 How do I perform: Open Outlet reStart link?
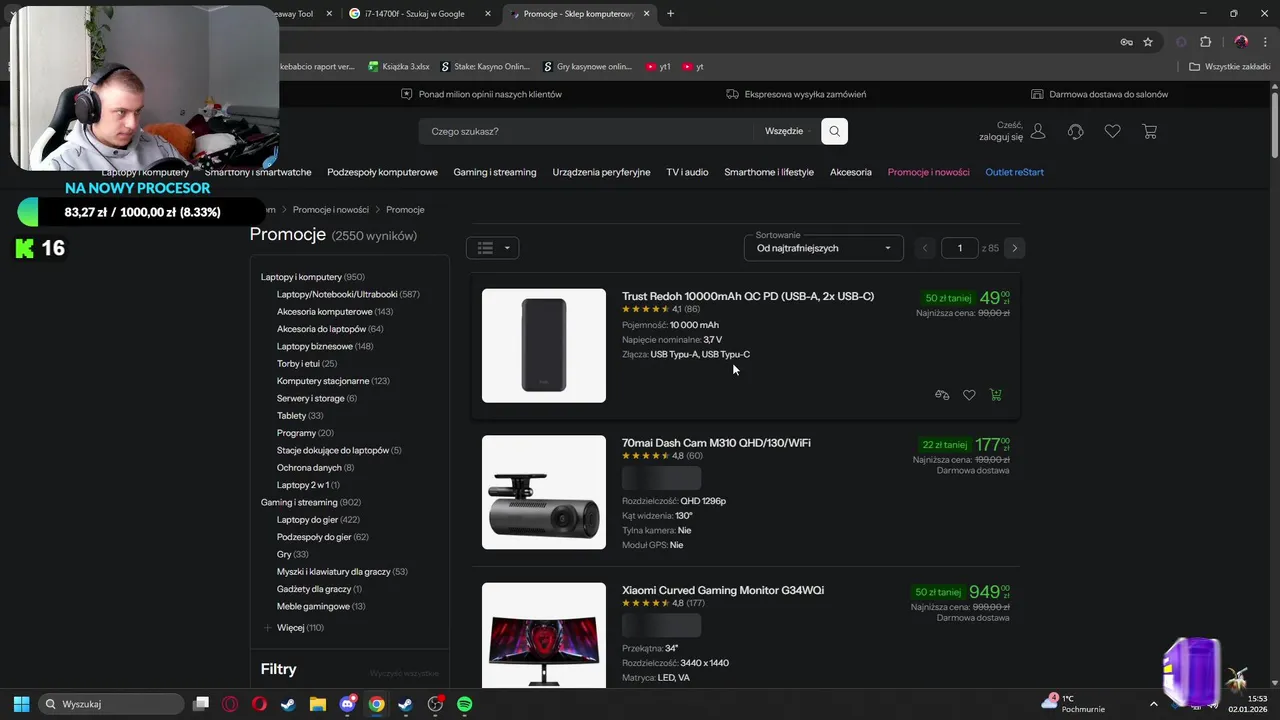[x=1014, y=172]
